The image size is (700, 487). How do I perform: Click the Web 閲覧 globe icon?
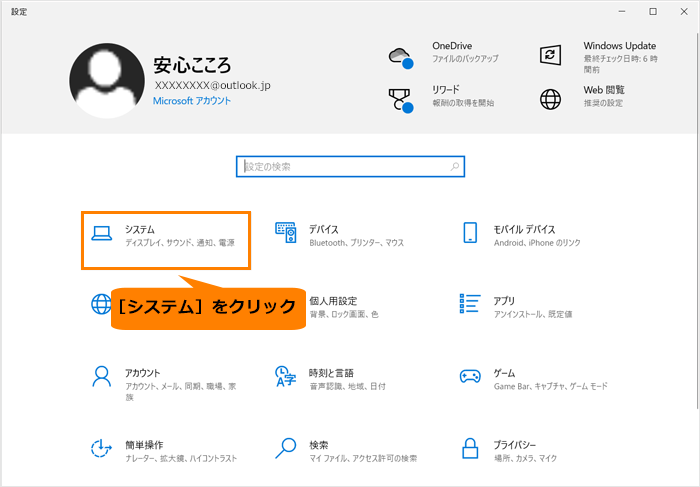(x=550, y=99)
